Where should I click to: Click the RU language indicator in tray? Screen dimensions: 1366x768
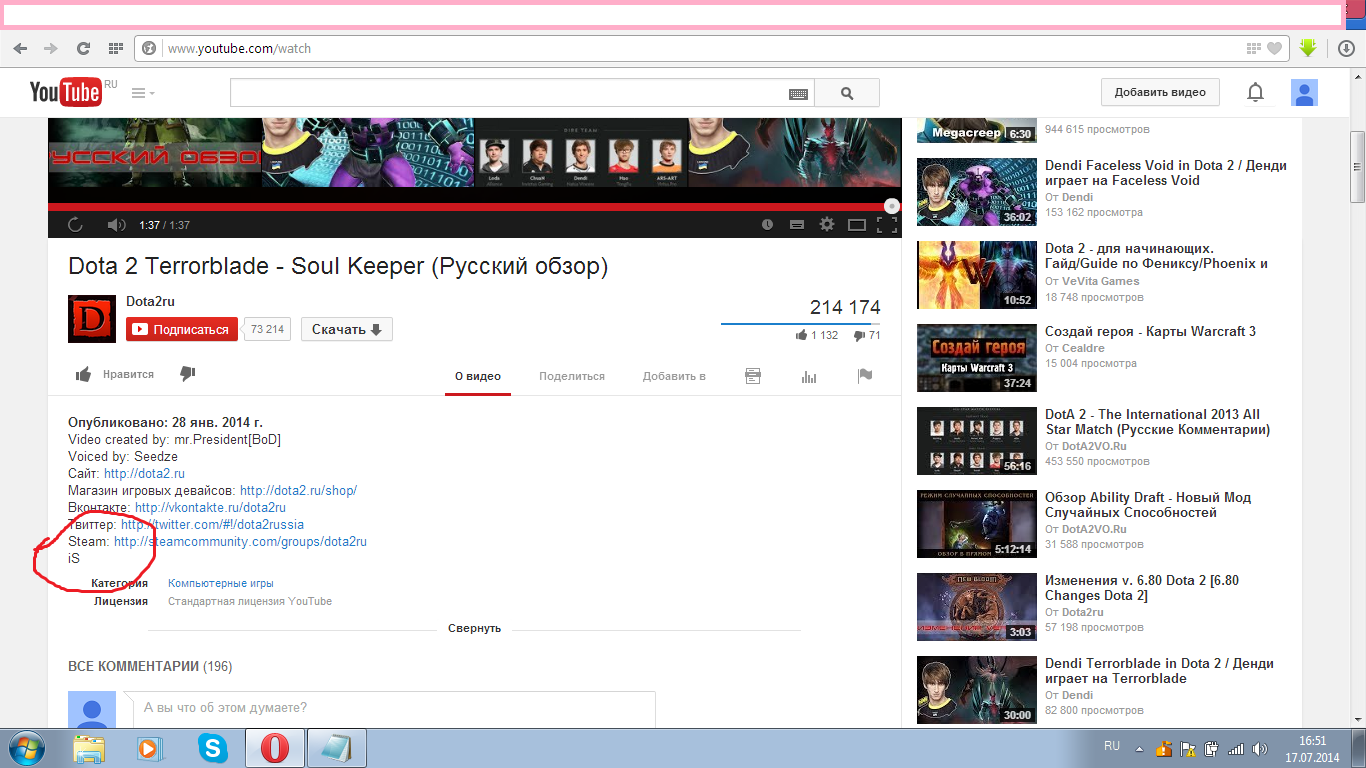[x=1112, y=746]
